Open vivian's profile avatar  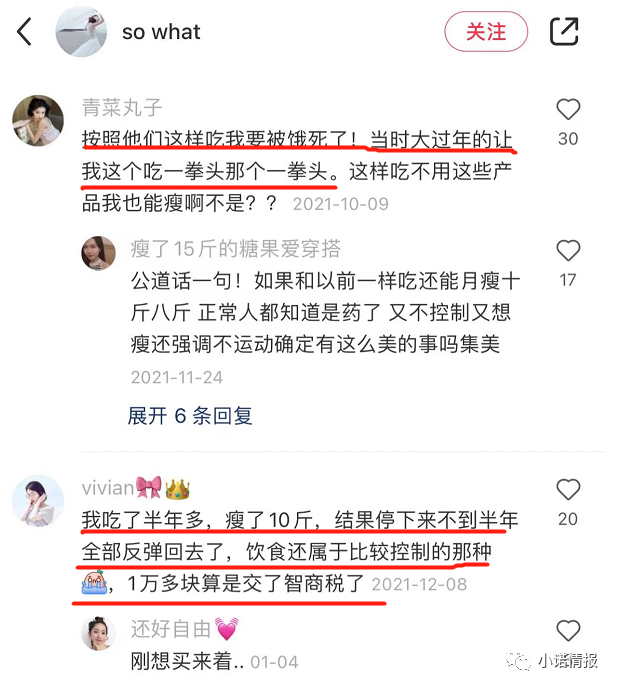(x=38, y=501)
